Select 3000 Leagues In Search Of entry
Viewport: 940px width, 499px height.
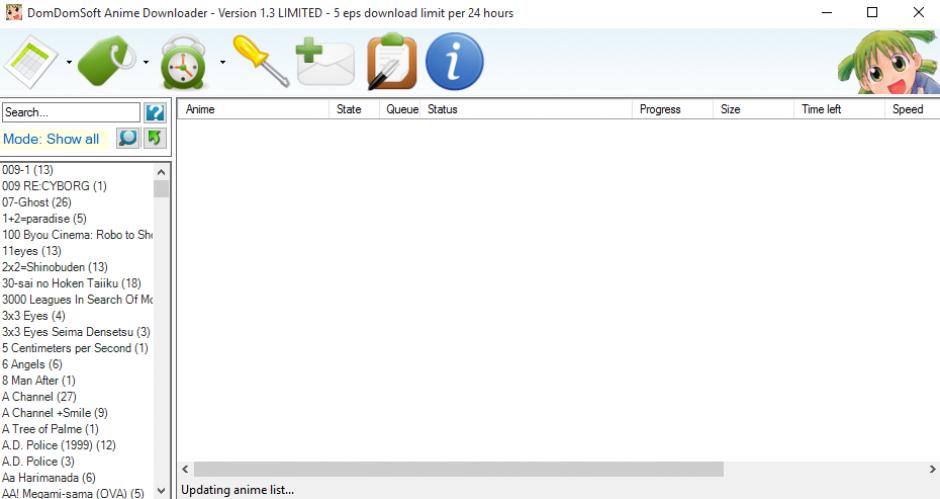[77, 299]
